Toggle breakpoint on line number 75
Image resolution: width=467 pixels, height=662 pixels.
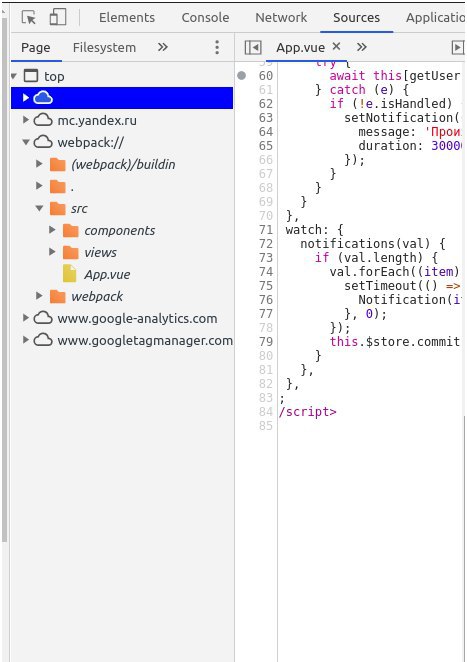(x=266, y=286)
